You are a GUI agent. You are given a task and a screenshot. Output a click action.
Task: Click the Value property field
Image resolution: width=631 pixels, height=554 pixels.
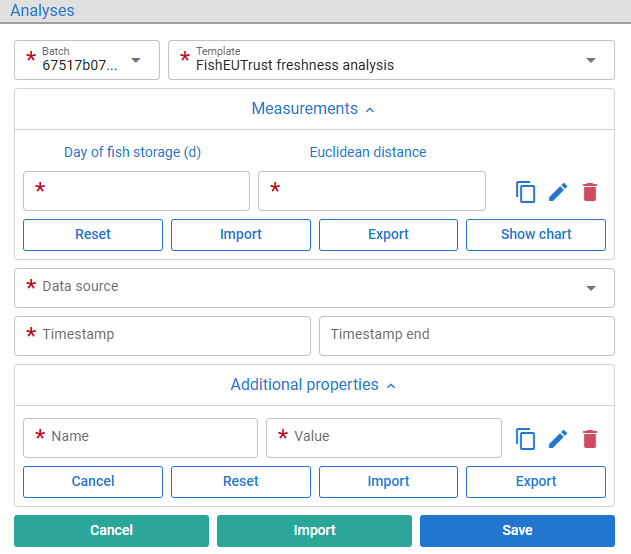(x=384, y=438)
